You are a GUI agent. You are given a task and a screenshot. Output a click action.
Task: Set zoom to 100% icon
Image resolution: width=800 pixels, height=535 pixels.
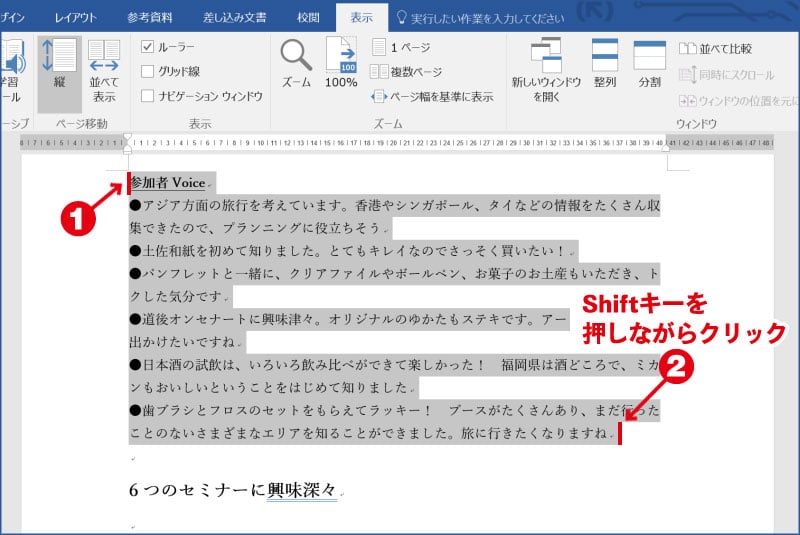(341, 62)
